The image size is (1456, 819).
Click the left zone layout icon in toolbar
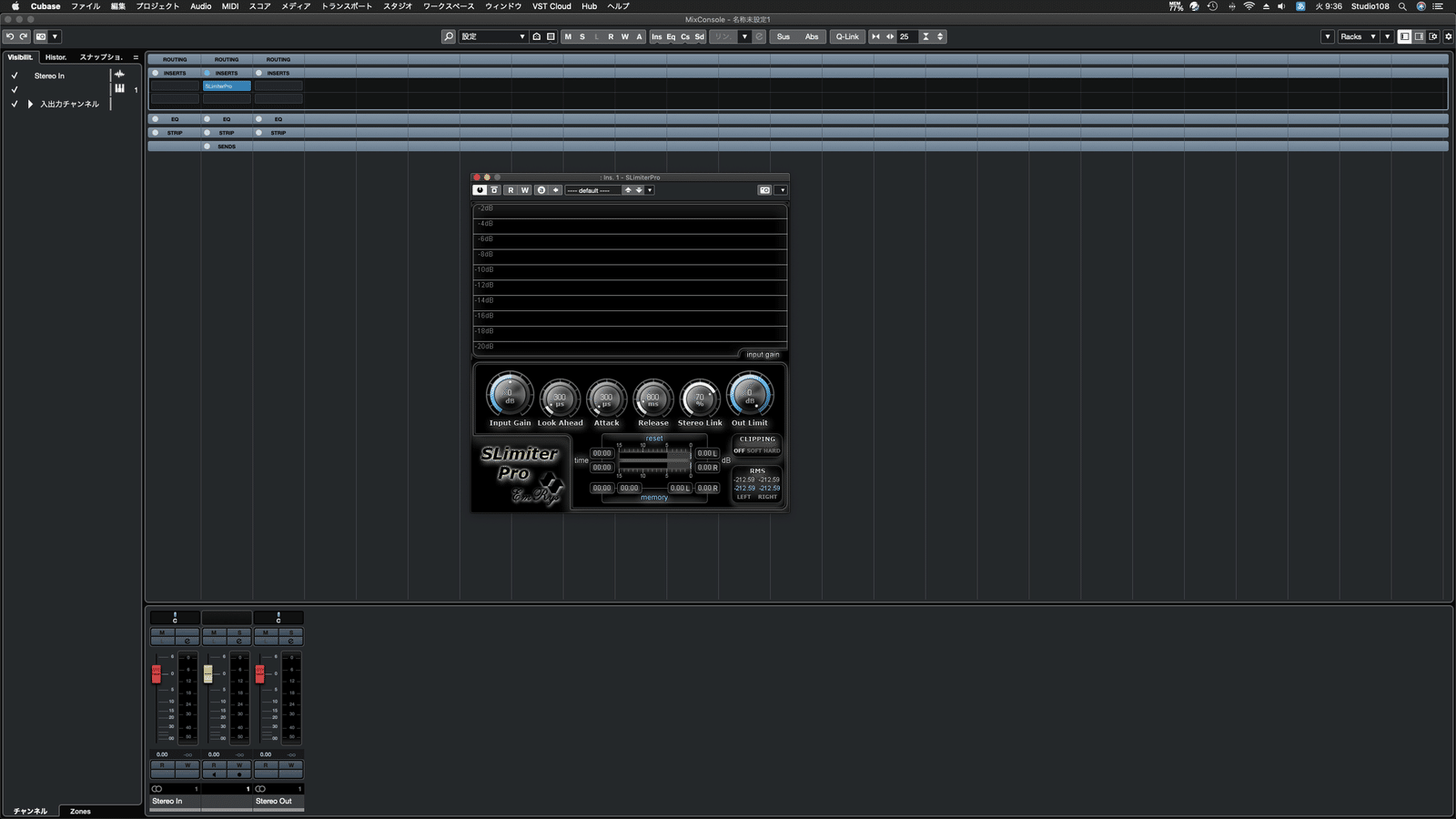[x=1404, y=36]
